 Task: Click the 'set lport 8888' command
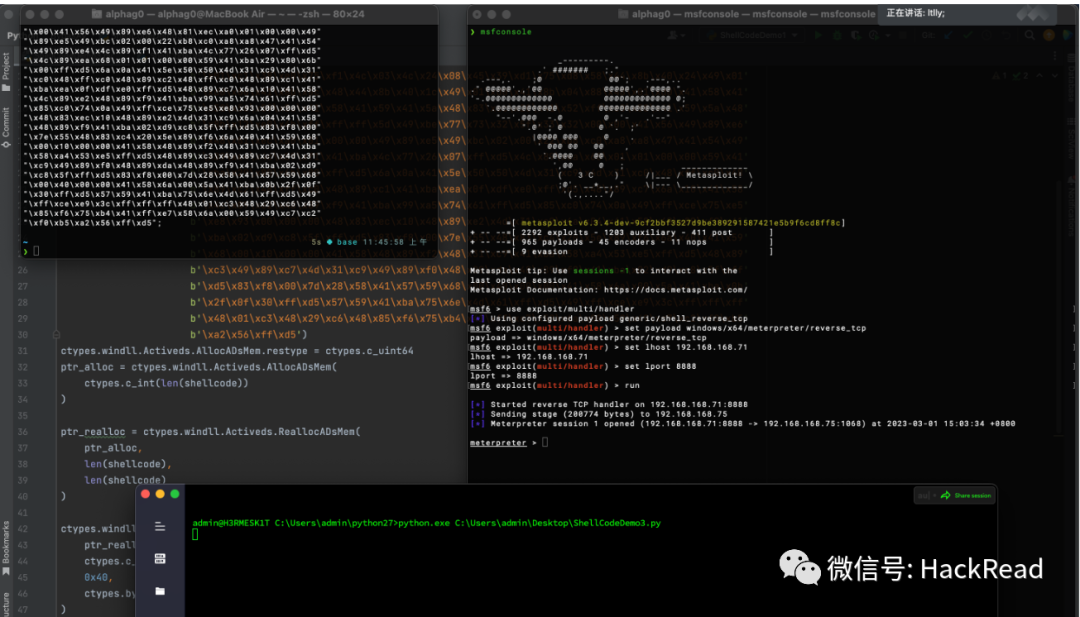[660, 366]
